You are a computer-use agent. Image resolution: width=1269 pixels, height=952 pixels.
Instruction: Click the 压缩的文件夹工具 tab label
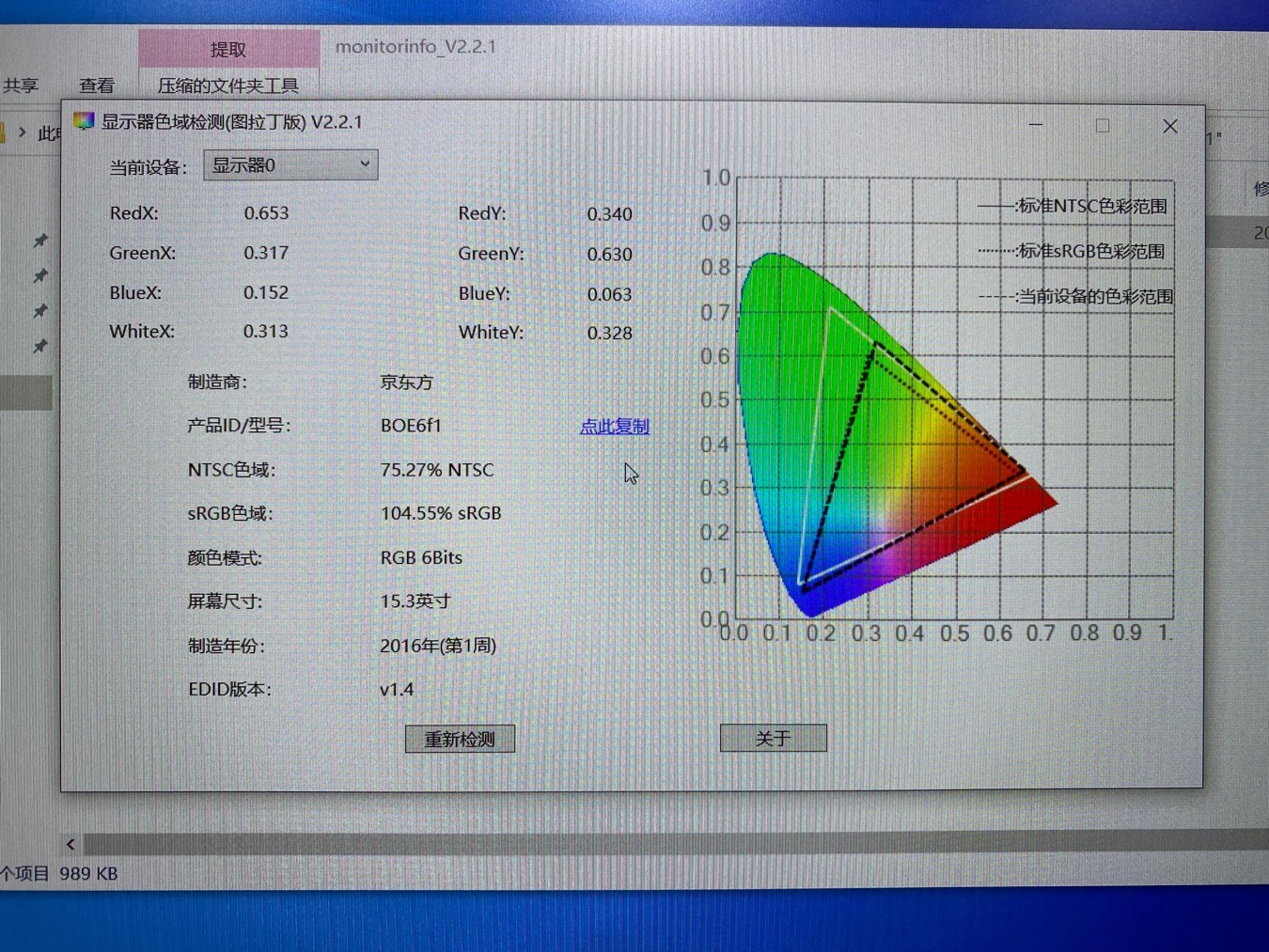pos(228,86)
